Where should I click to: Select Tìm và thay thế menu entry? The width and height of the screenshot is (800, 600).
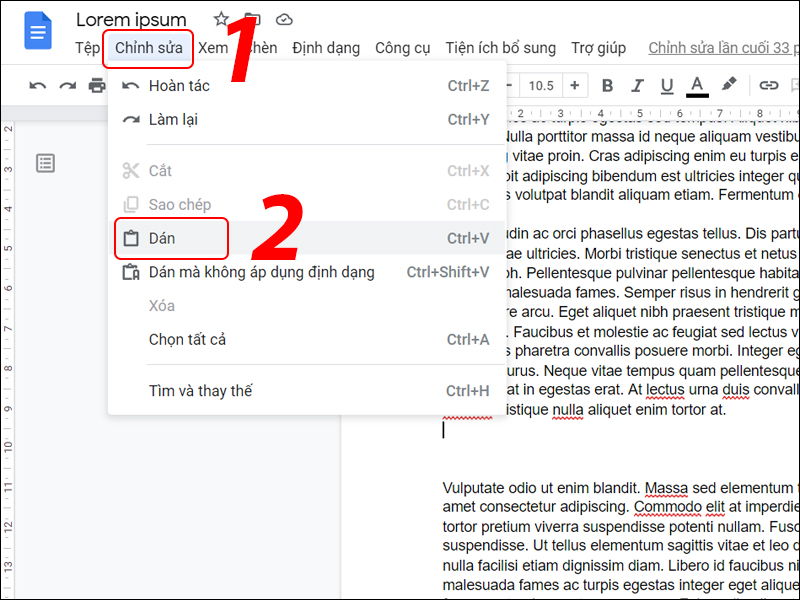pyautogui.click(x=200, y=390)
